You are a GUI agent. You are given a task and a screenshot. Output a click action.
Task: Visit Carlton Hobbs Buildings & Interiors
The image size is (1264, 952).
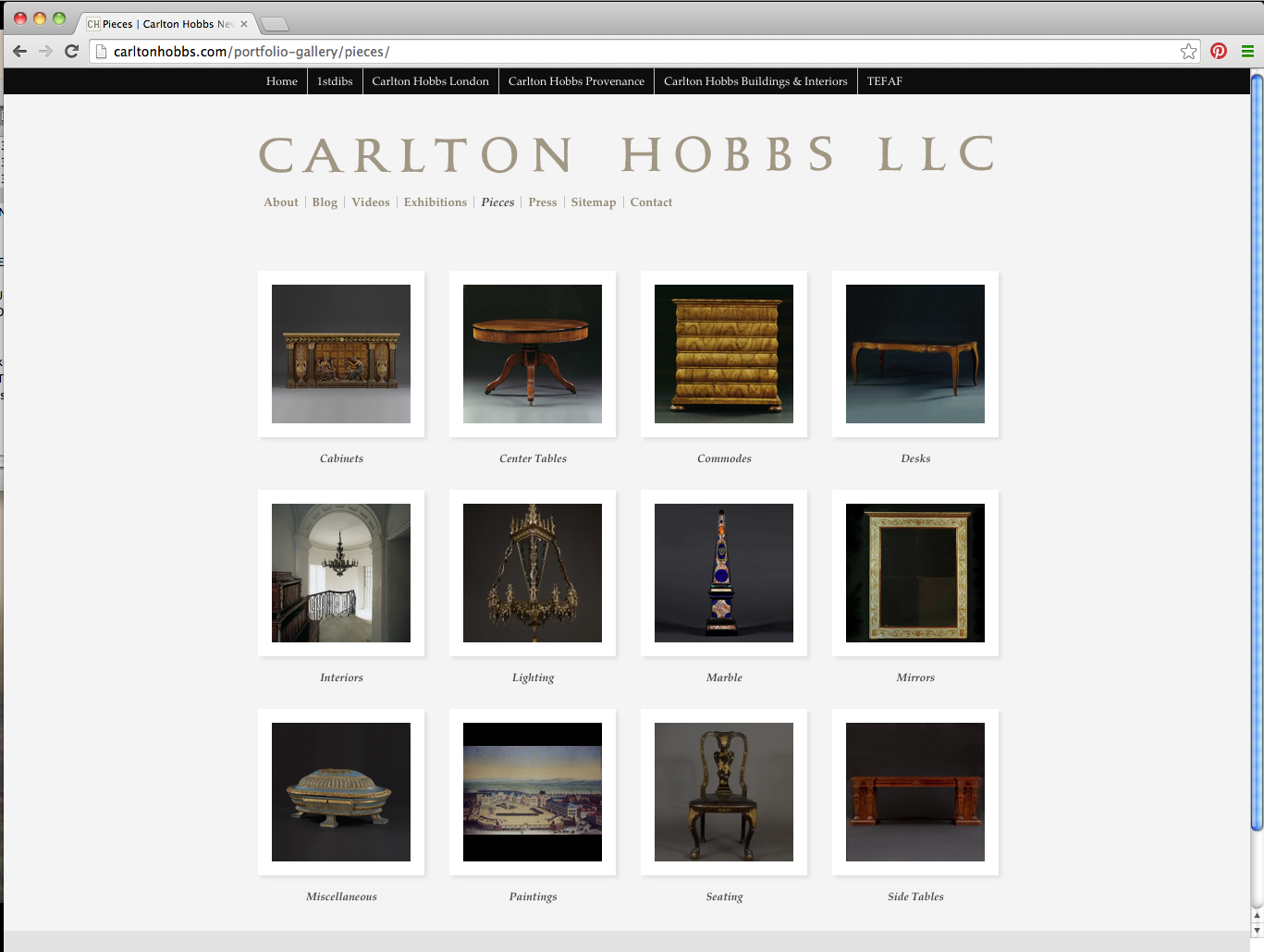[x=755, y=81]
